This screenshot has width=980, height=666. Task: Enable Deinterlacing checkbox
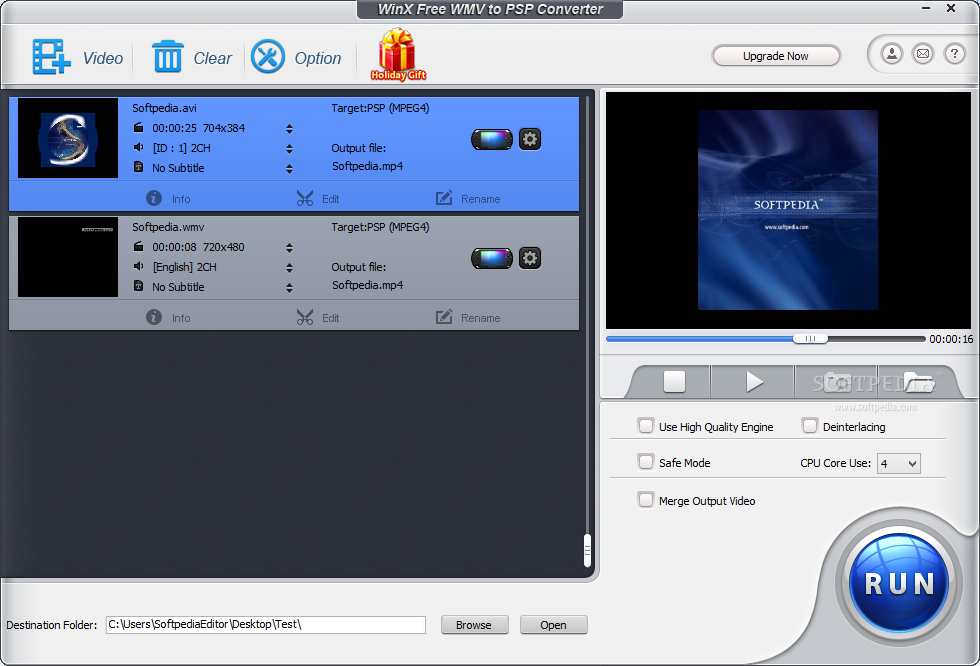pyautogui.click(x=809, y=426)
